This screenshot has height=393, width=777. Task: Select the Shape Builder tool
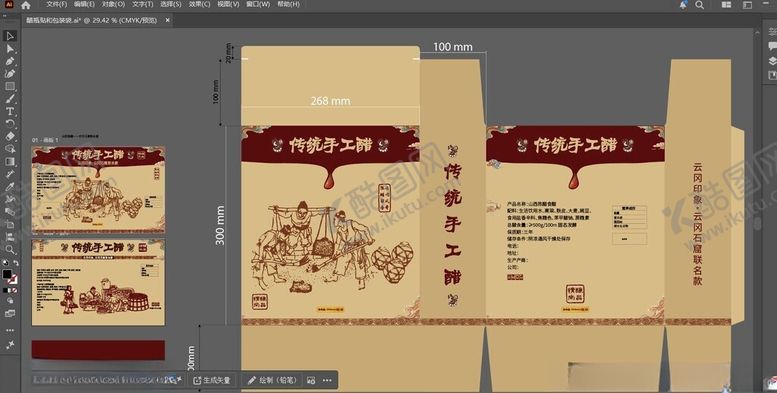tap(9, 149)
